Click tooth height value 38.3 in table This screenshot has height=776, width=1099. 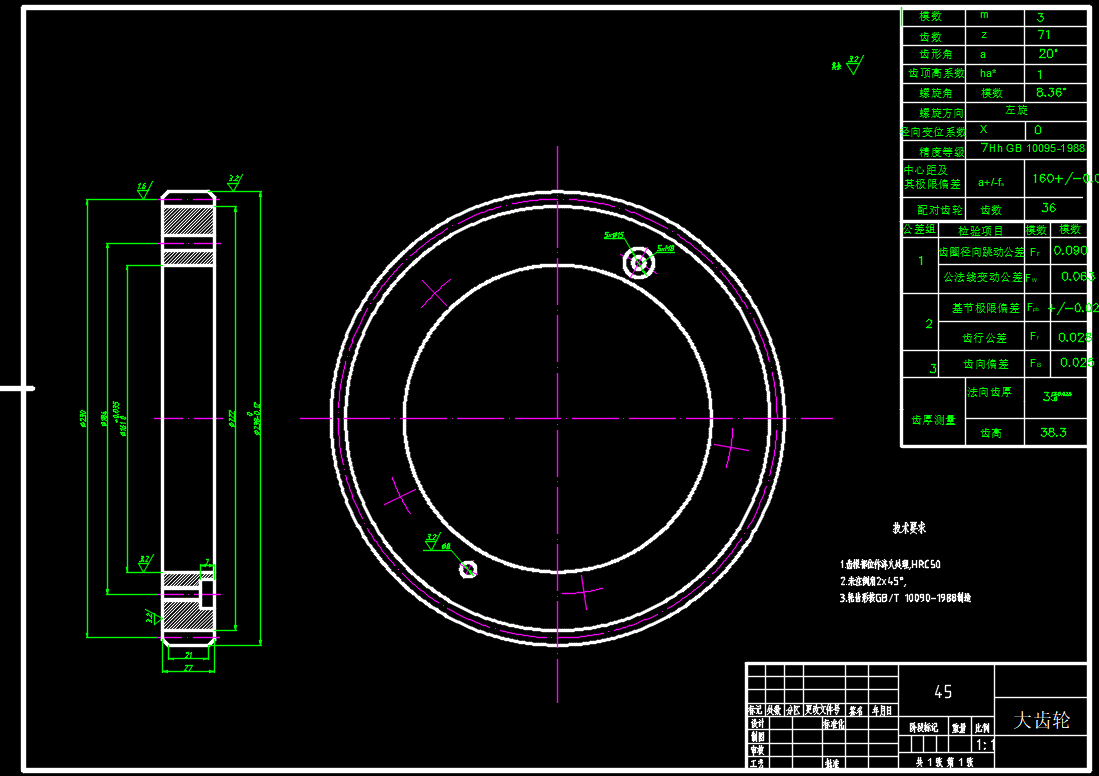pos(1052,433)
